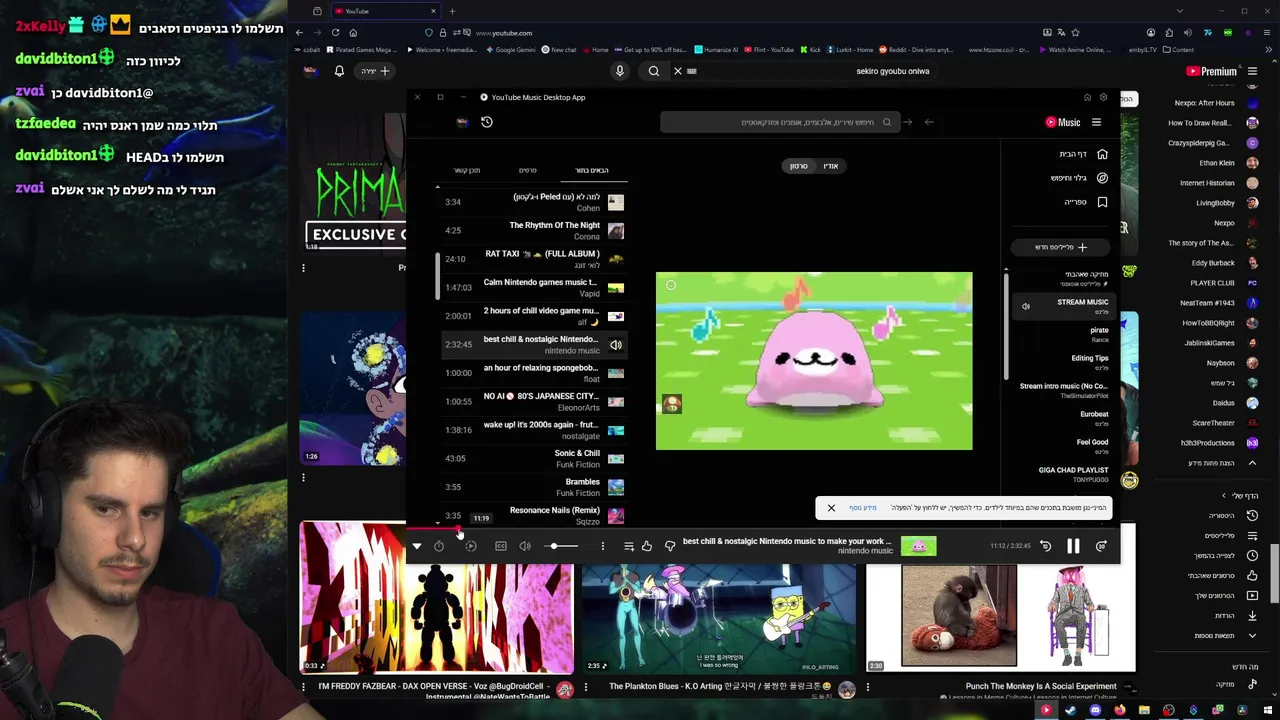Play 2 hours of chill video game music
Image resolution: width=1280 pixels, height=720 pixels.
click(534, 316)
